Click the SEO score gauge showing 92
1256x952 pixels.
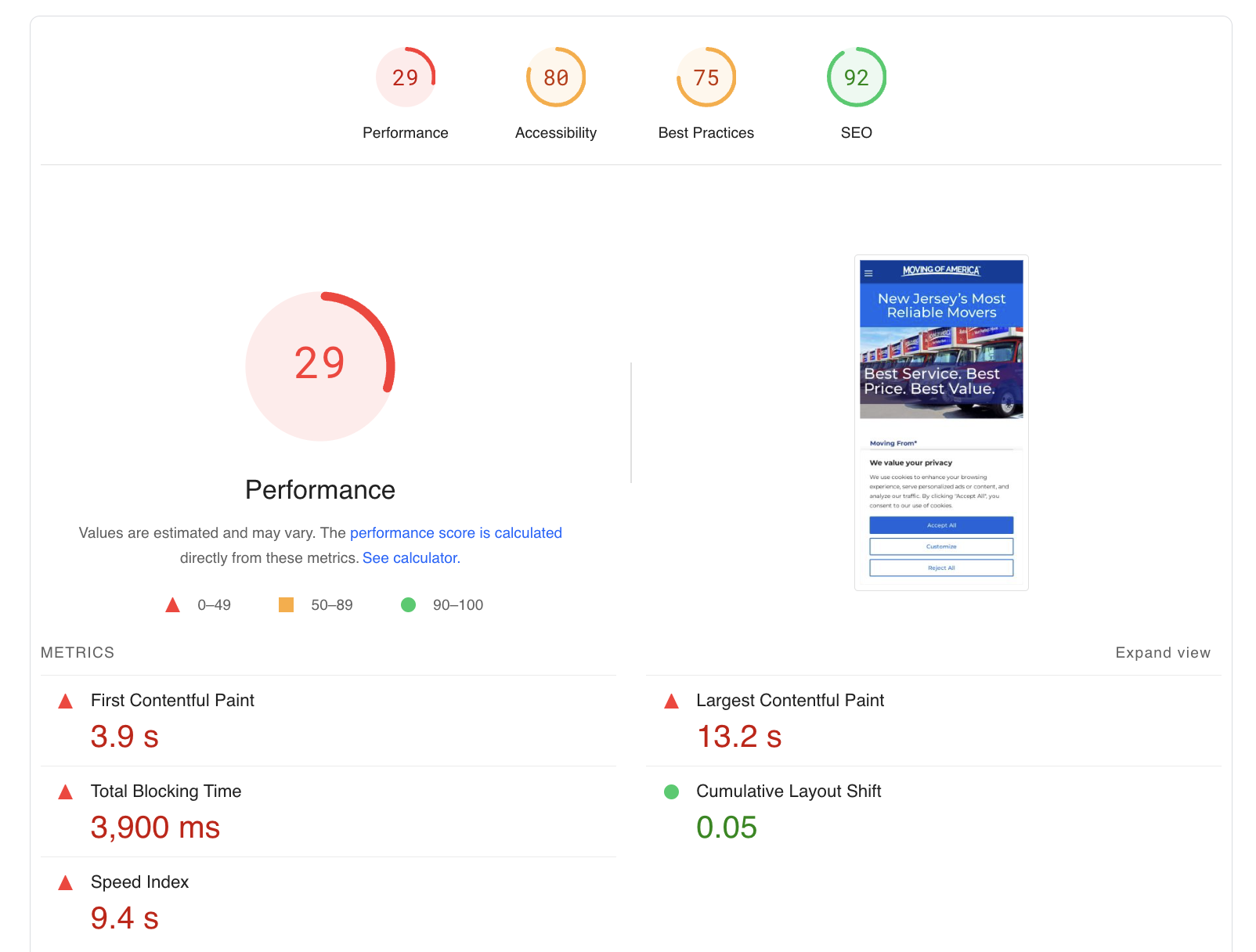[857, 77]
